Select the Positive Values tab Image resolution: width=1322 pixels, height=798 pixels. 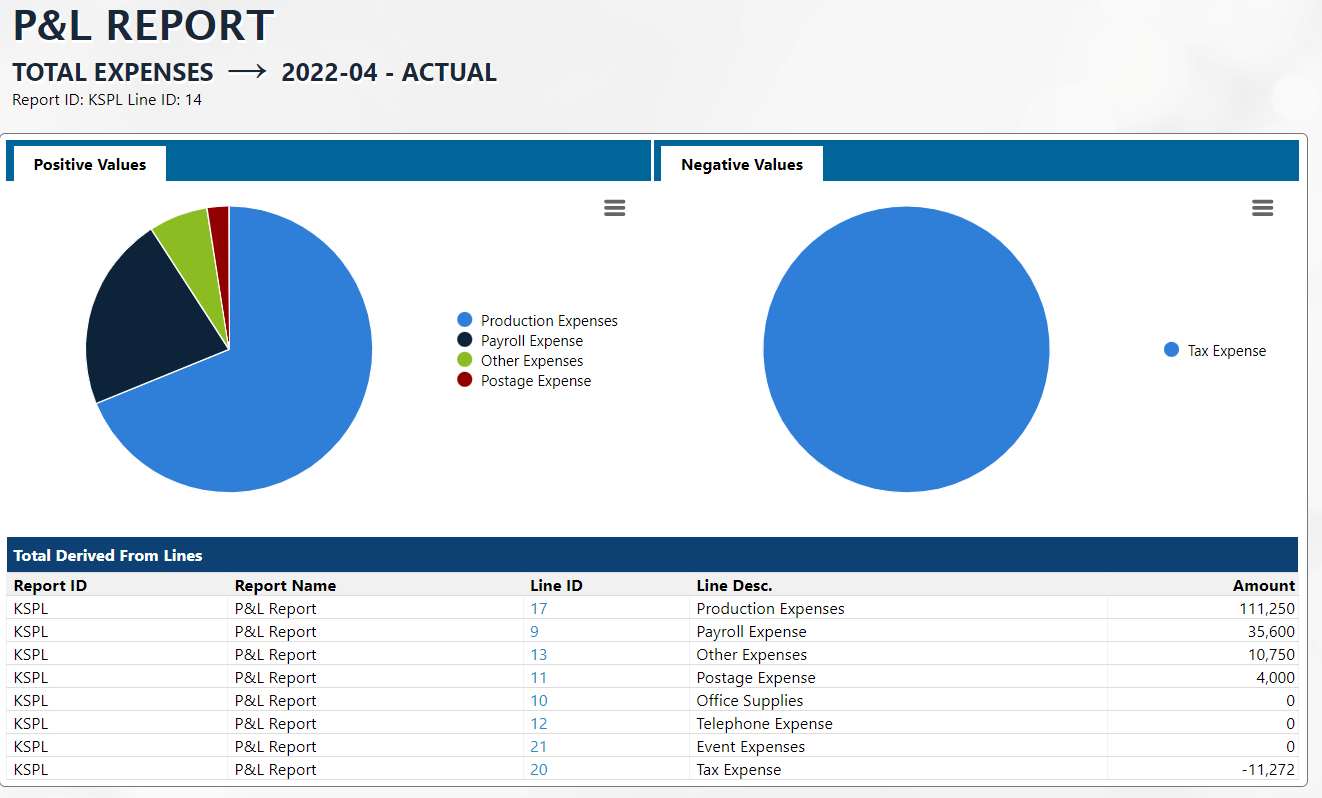pos(90,164)
